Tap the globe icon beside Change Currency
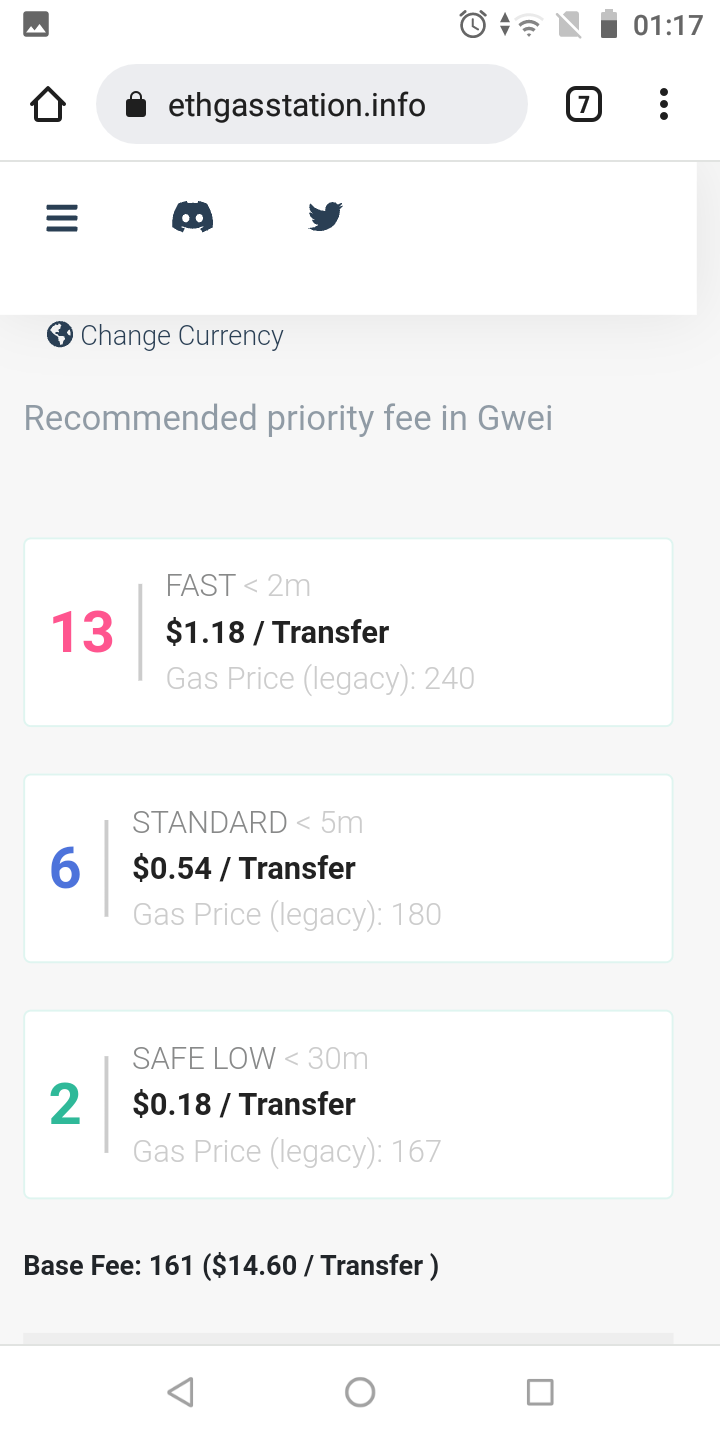 [x=60, y=335]
